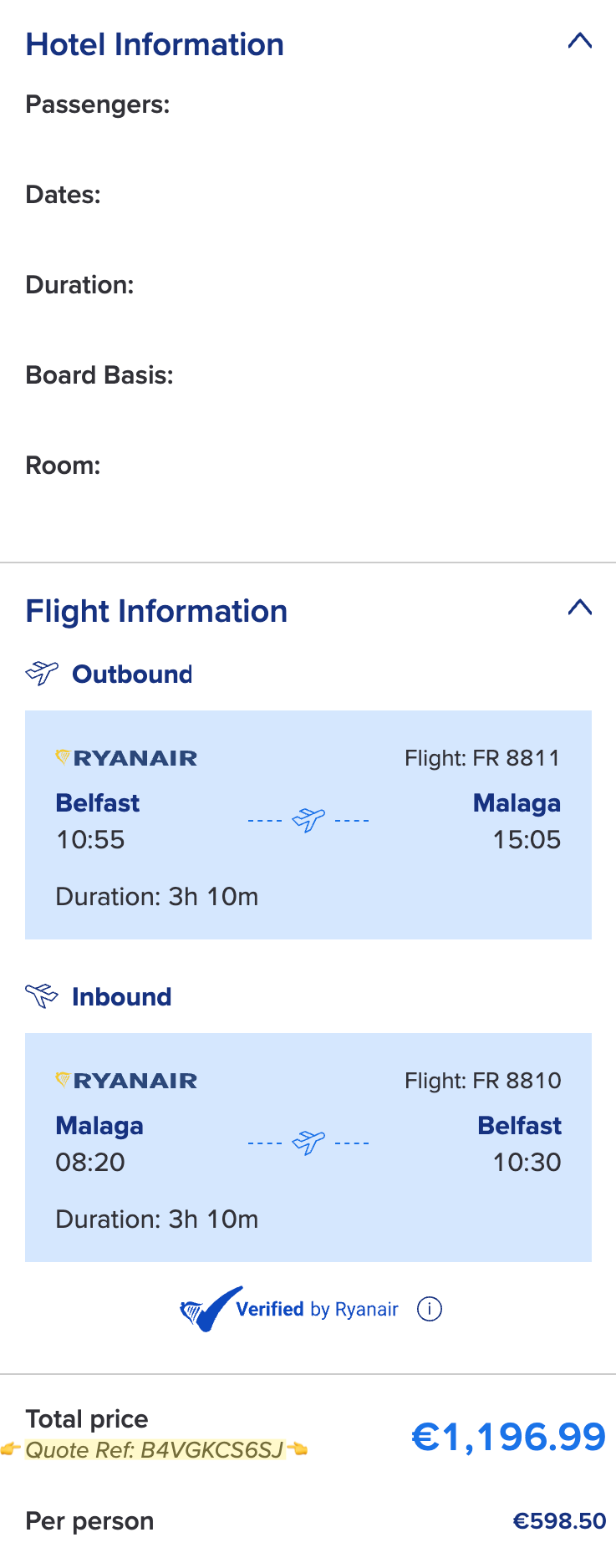Click the pointing hand left of Quote Ref
Viewport: 616px width, 1568px height.
11,1449
